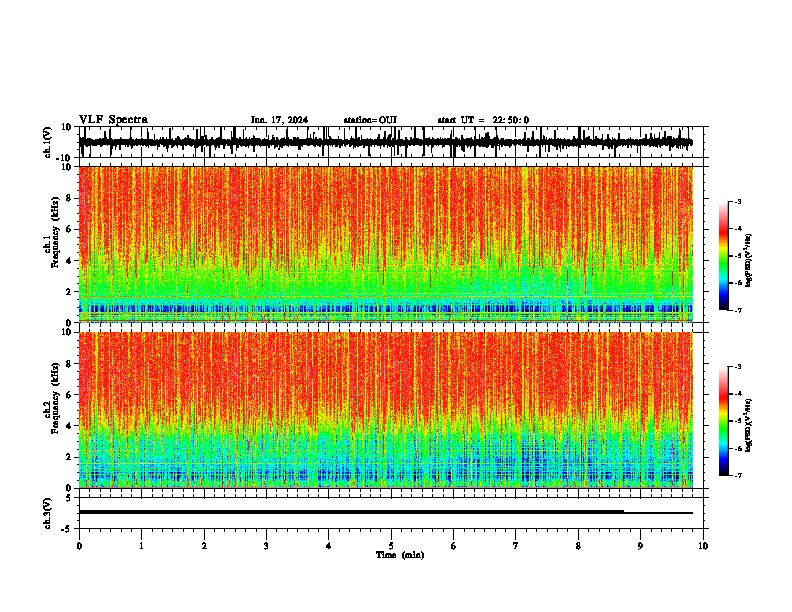The height and width of the screenshot is (612, 792).
Task: Click the time axis tick label "6"
Action: pyautogui.click(x=454, y=546)
